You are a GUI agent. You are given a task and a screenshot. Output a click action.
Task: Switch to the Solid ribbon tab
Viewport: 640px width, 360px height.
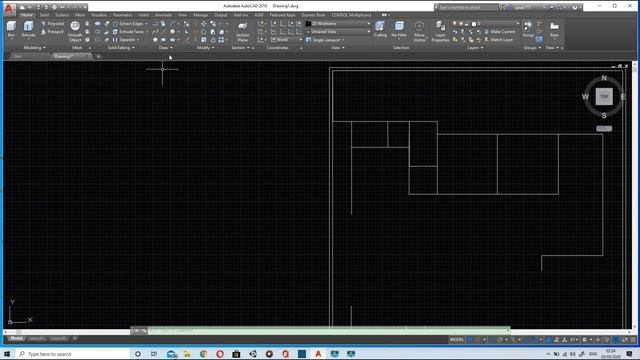coord(44,15)
